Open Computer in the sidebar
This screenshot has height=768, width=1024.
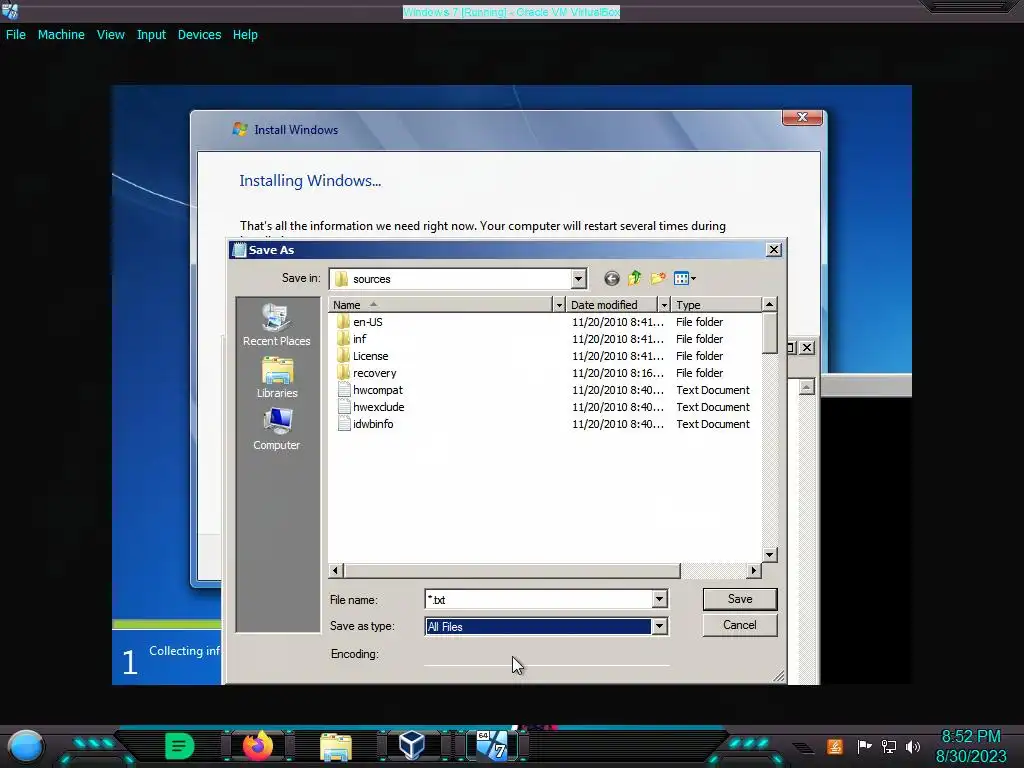277,429
